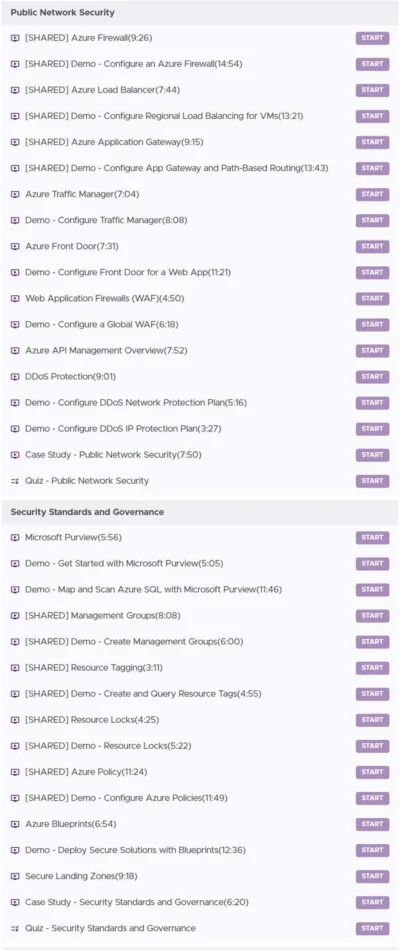Open the Public Network Security section header
The image size is (400, 950).
click(x=199, y=13)
